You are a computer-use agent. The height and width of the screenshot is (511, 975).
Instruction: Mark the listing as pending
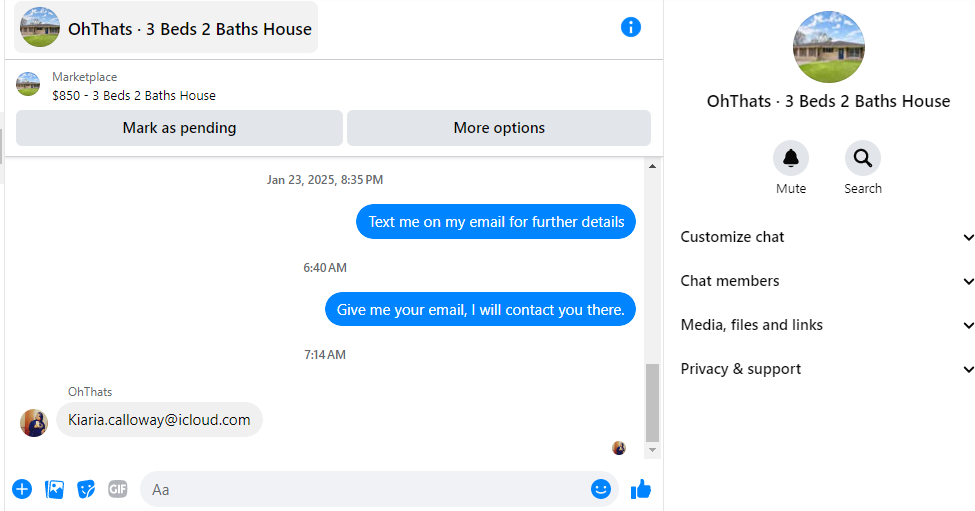tap(179, 128)
